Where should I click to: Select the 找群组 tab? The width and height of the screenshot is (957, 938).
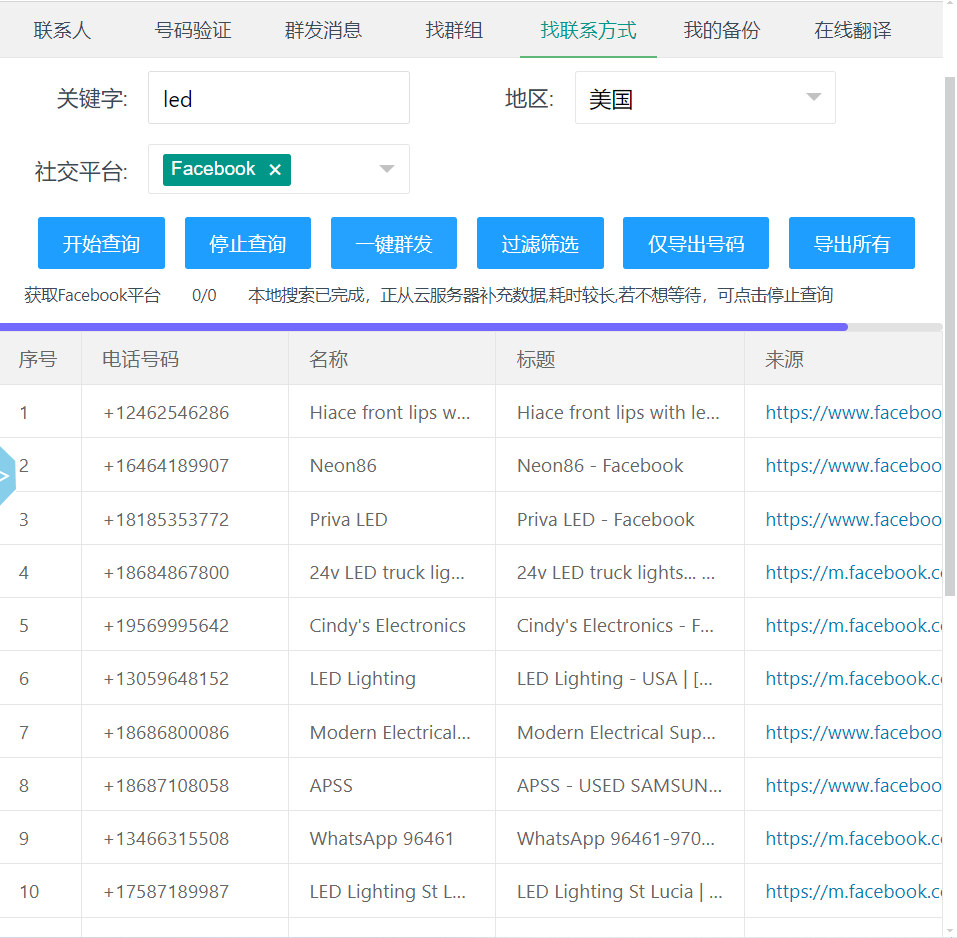(x=454, y=30)
